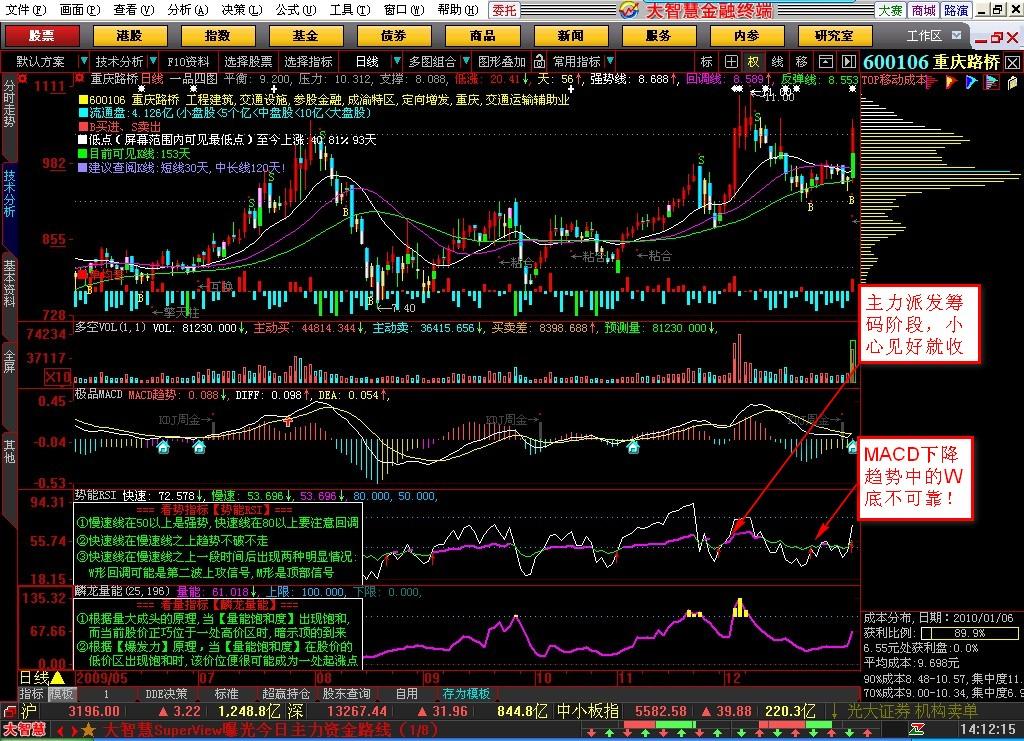Click the 选择指标 toolbar item
Image resolution: width=1024 pixels, height=741 pixels.
[308, 62]
